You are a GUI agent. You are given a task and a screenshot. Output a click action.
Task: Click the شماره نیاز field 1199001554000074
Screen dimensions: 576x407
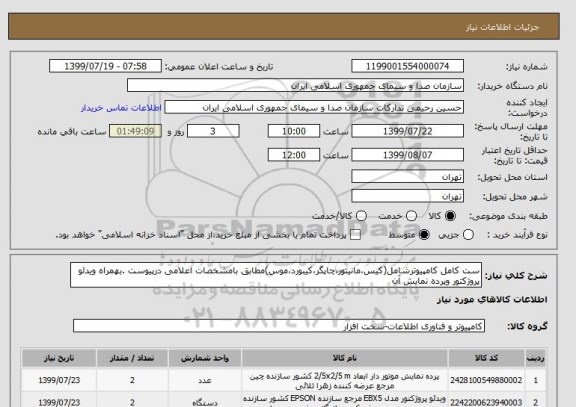pos(407,66)
